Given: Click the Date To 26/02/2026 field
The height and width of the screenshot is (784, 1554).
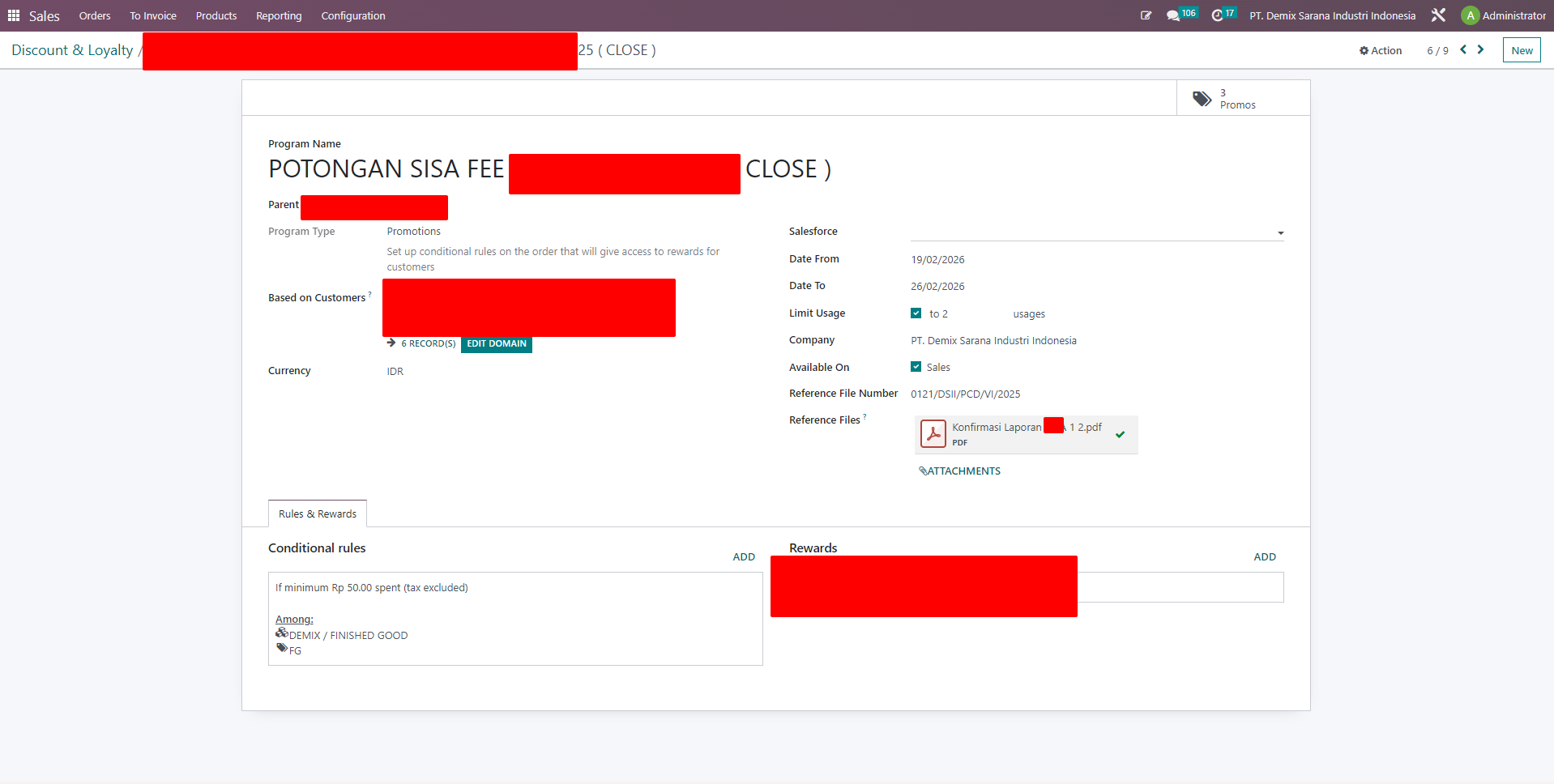Looking at the screenshot, I should [937, 287].
